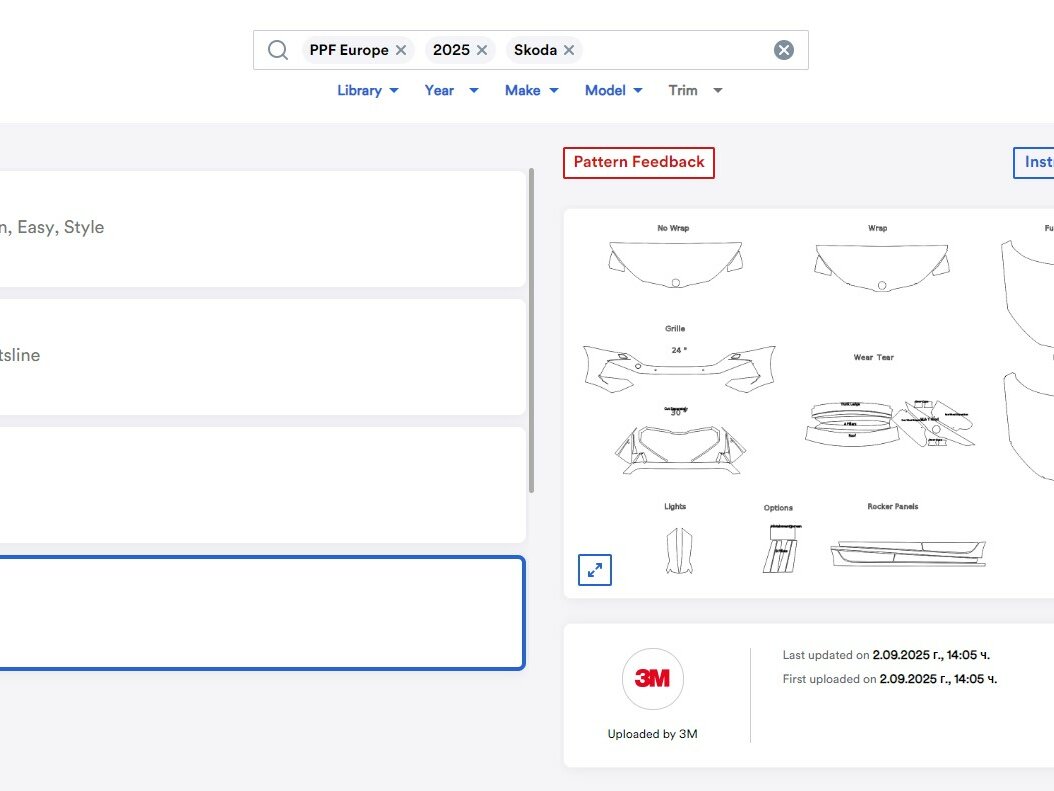Image resolution: width=1054 pixels, height=791 pixels.
Task: Click the highlighted selected result card
Action: pyautogui.click(x=260, y=613)
